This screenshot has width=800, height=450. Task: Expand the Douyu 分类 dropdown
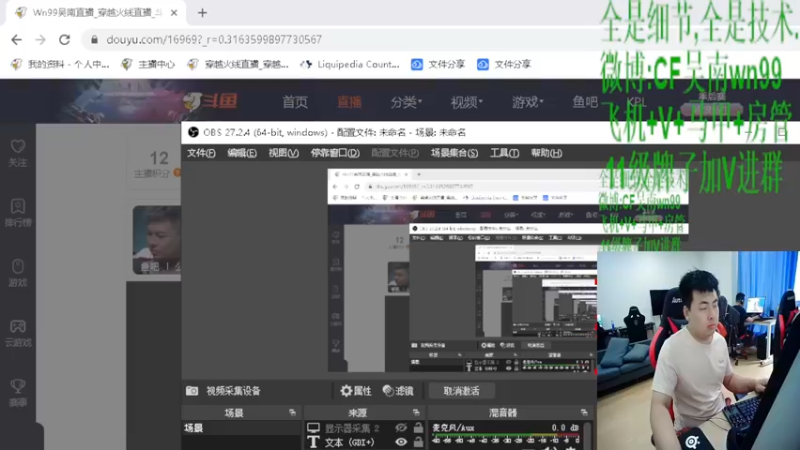tap(406, 102)
